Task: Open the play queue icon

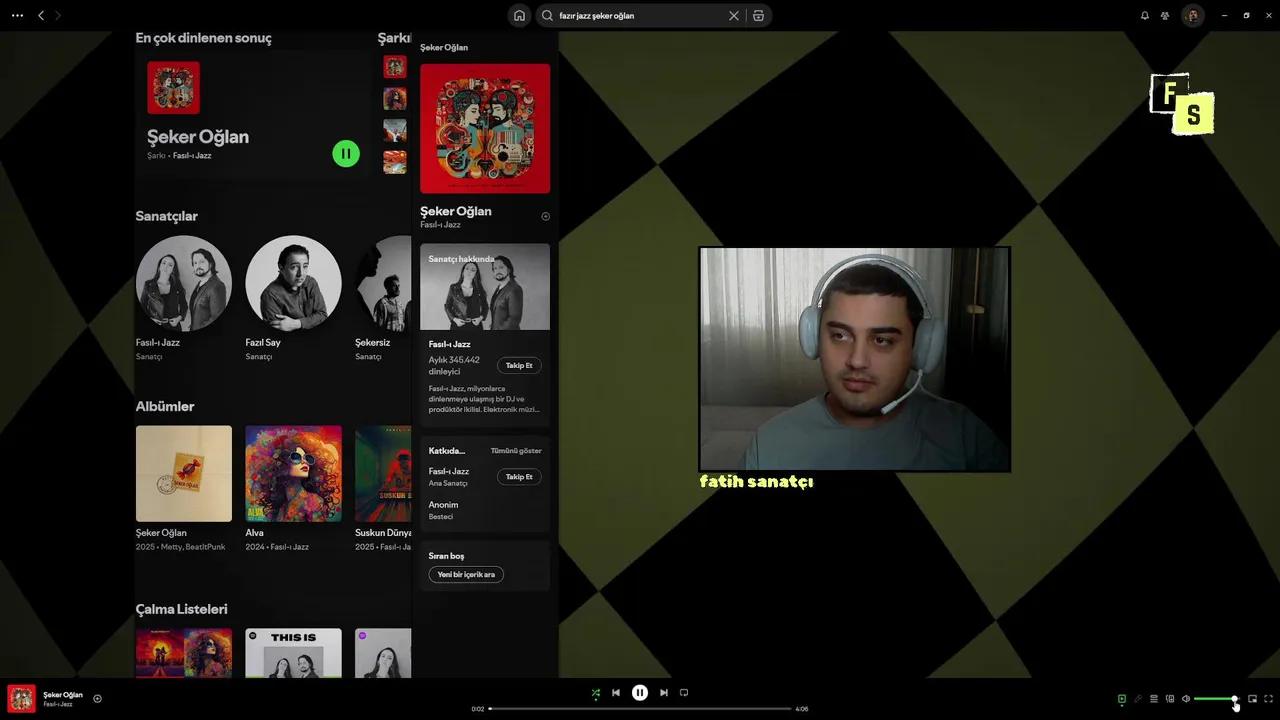Action: coord(1154,699)
